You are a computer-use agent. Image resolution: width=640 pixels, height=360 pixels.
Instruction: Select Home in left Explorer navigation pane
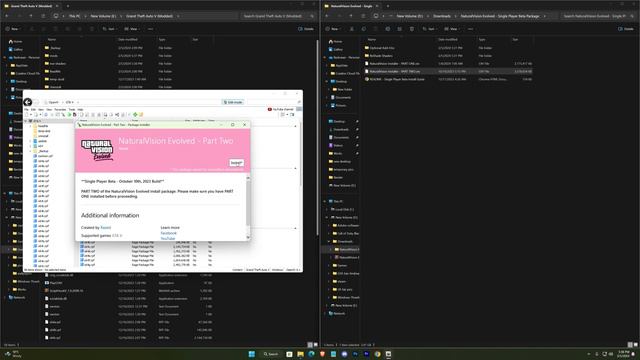coord(16,41)
